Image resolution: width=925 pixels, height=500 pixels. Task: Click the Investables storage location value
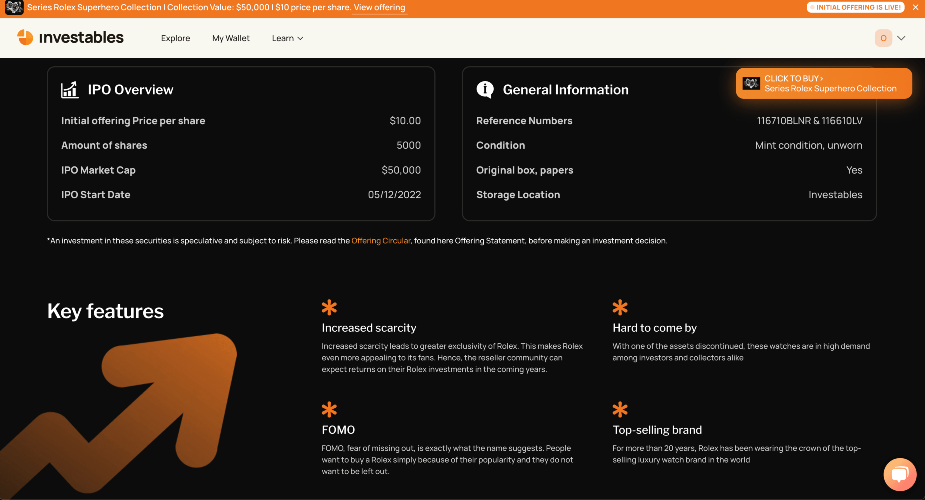835,195
